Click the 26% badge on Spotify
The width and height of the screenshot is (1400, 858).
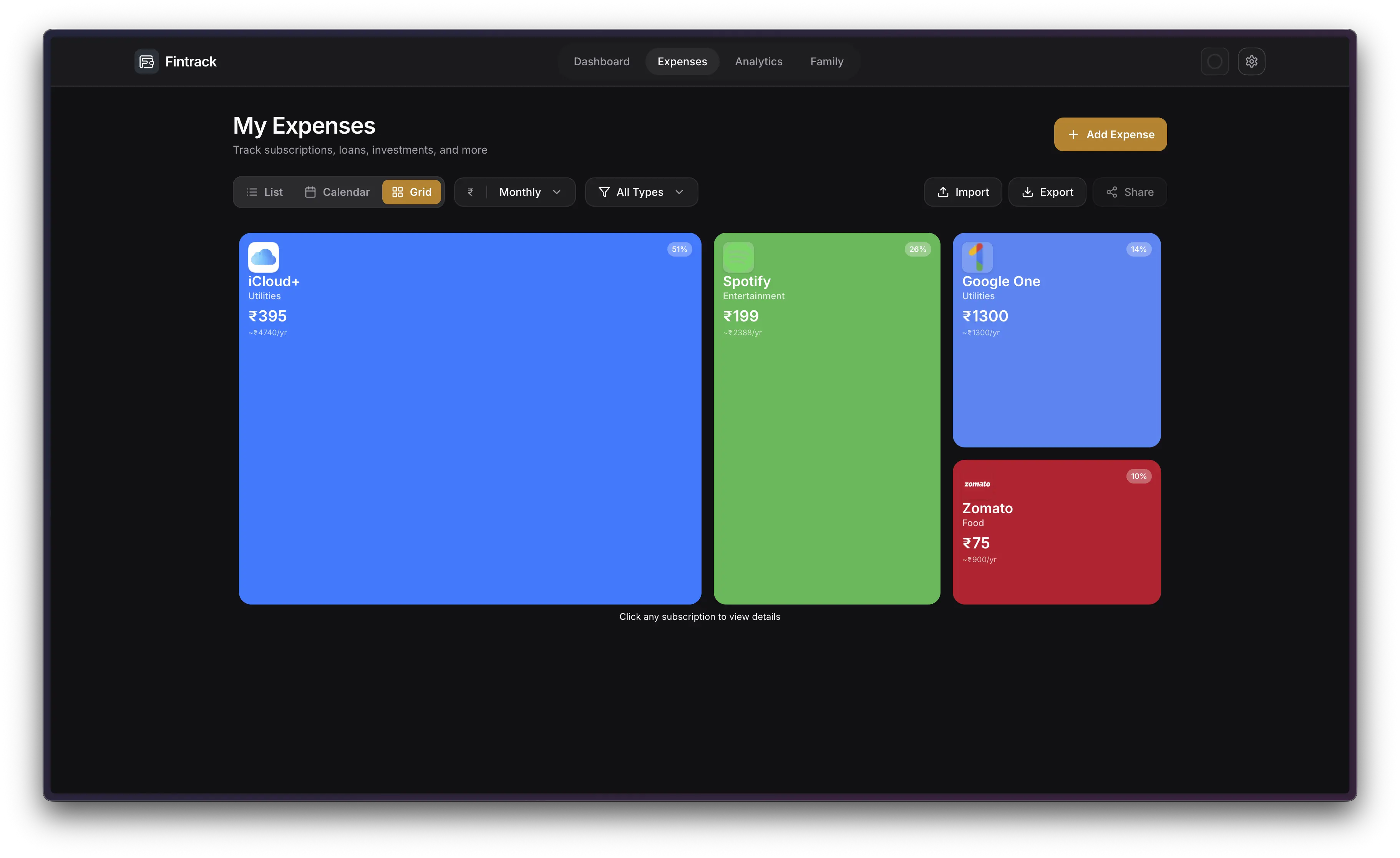(917, 249)
